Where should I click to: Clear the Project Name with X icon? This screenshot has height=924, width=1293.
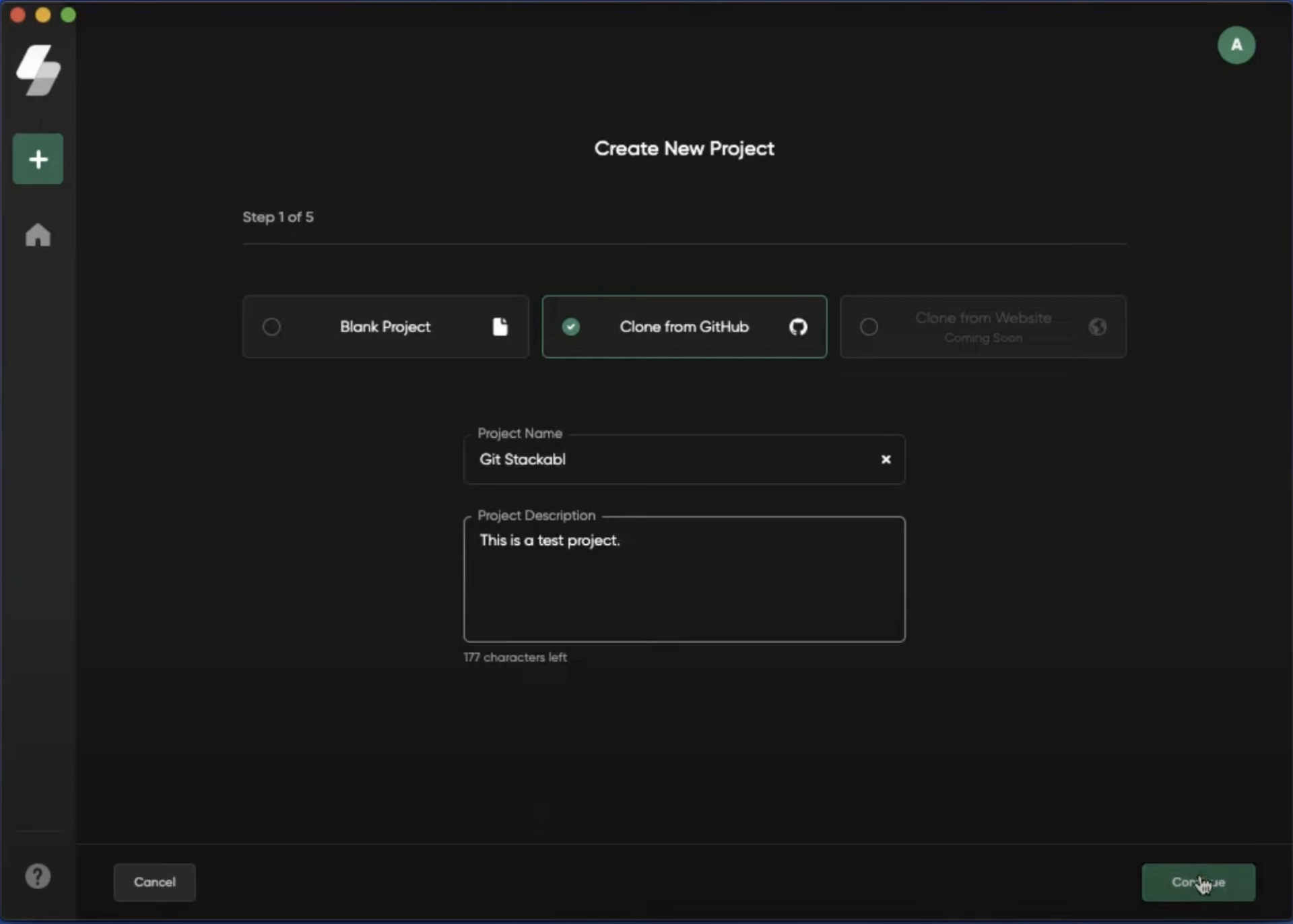[x=886, y=459]
